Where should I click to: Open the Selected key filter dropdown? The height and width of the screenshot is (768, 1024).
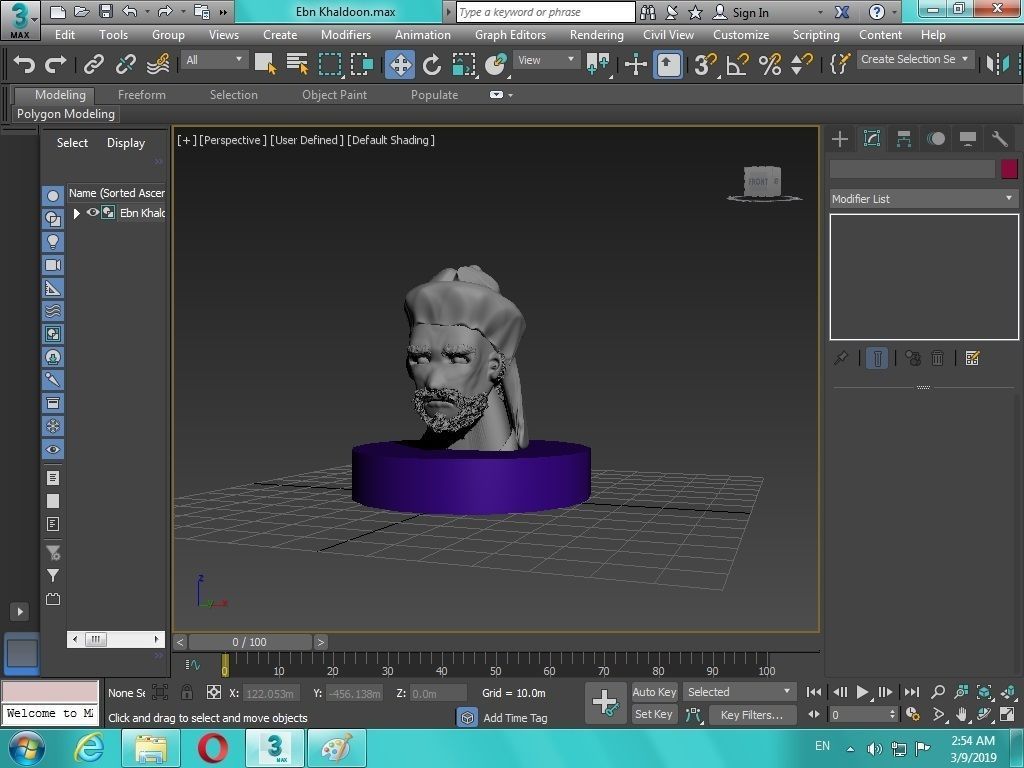739,692
